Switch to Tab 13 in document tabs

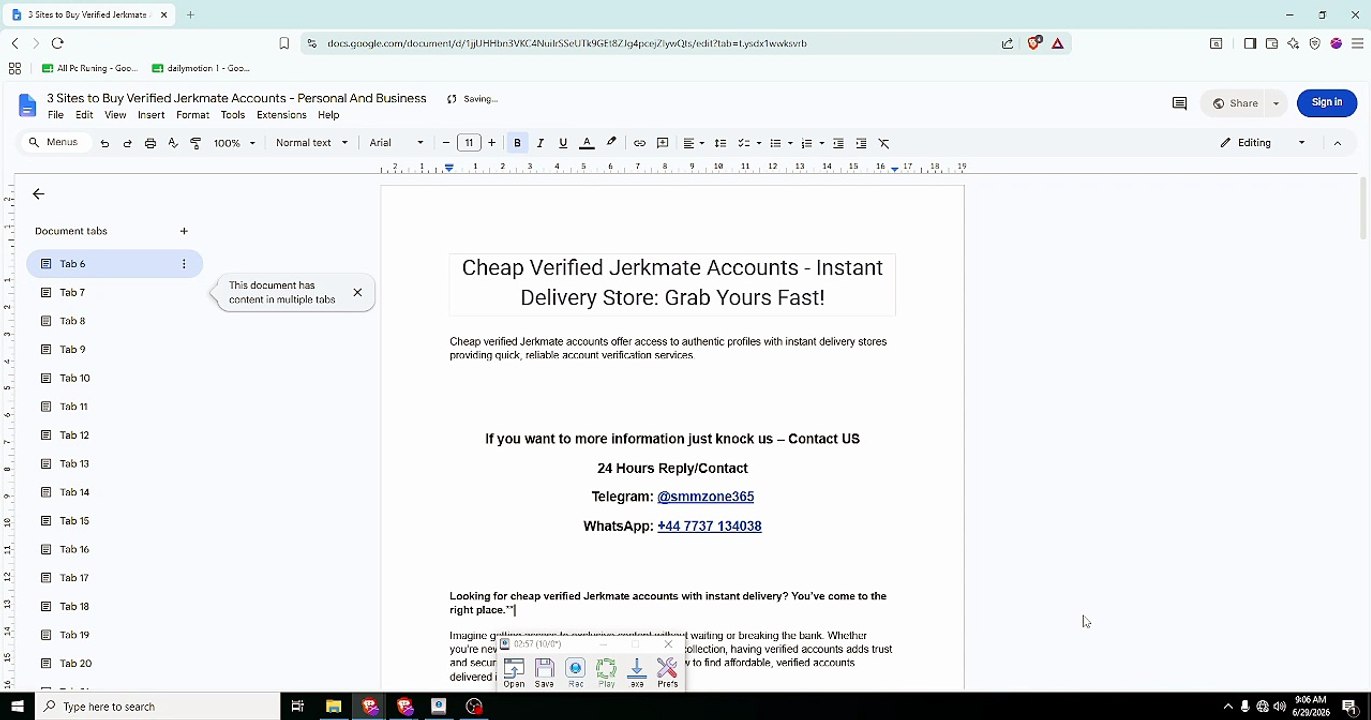[115, 464]
